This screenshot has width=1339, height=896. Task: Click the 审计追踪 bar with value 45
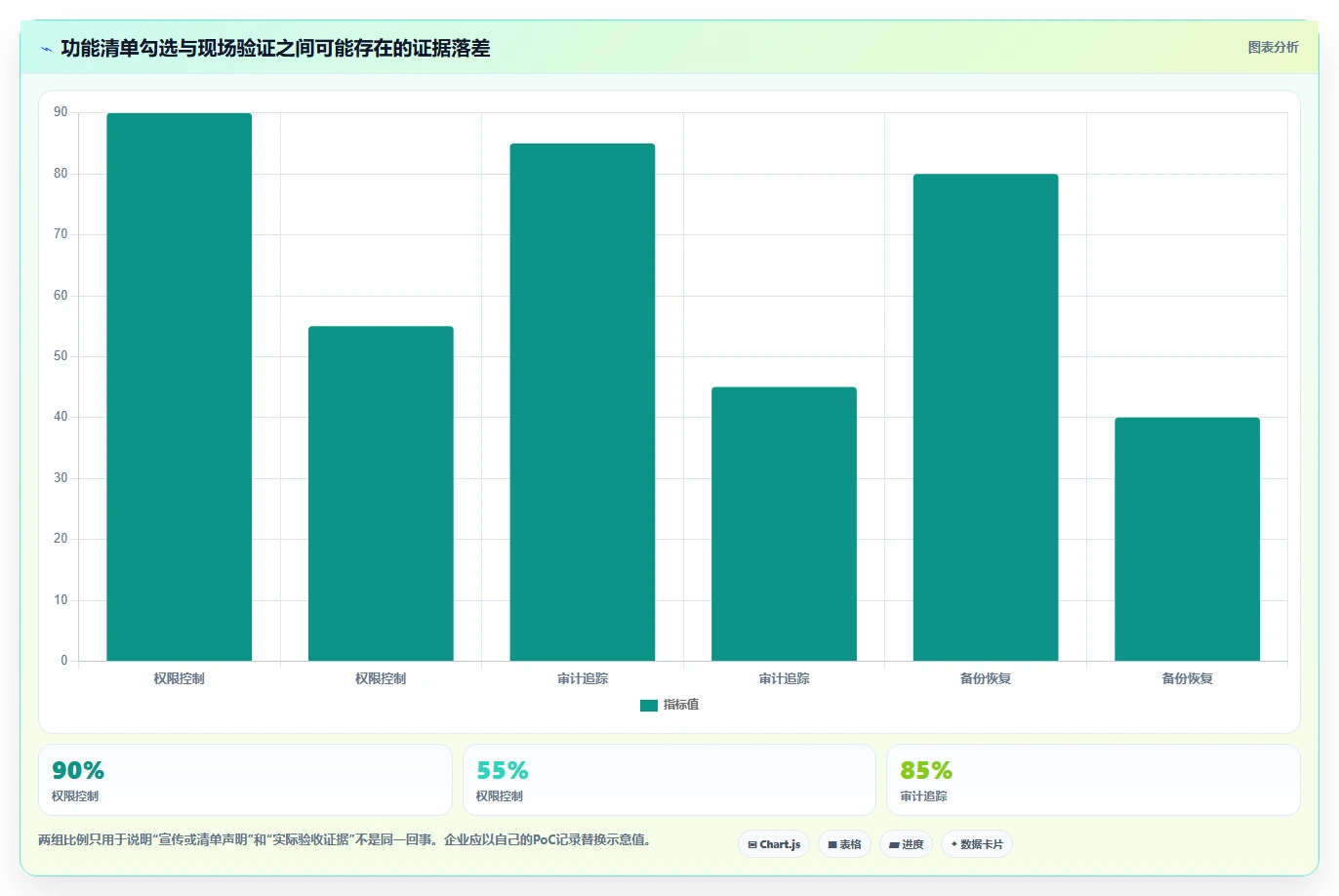784,524
